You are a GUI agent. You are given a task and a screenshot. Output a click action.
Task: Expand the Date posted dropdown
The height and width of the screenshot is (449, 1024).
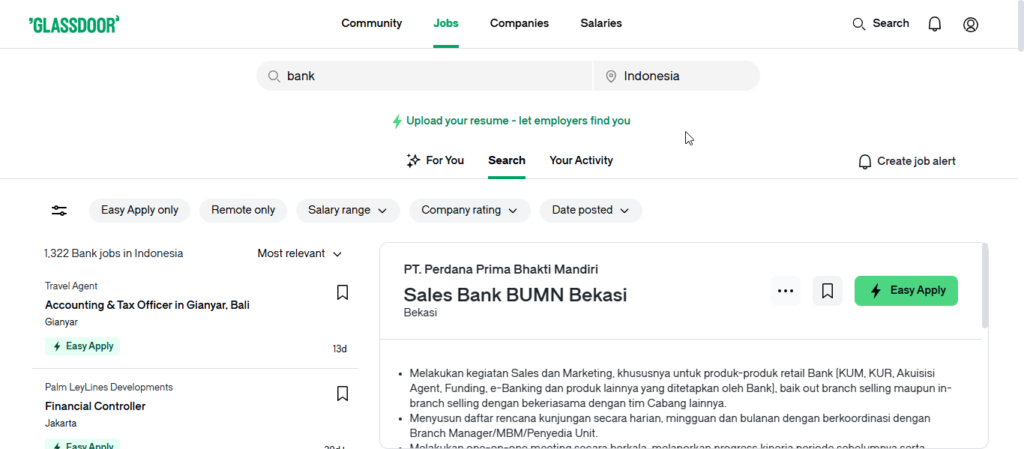click(x=591, y=210)
